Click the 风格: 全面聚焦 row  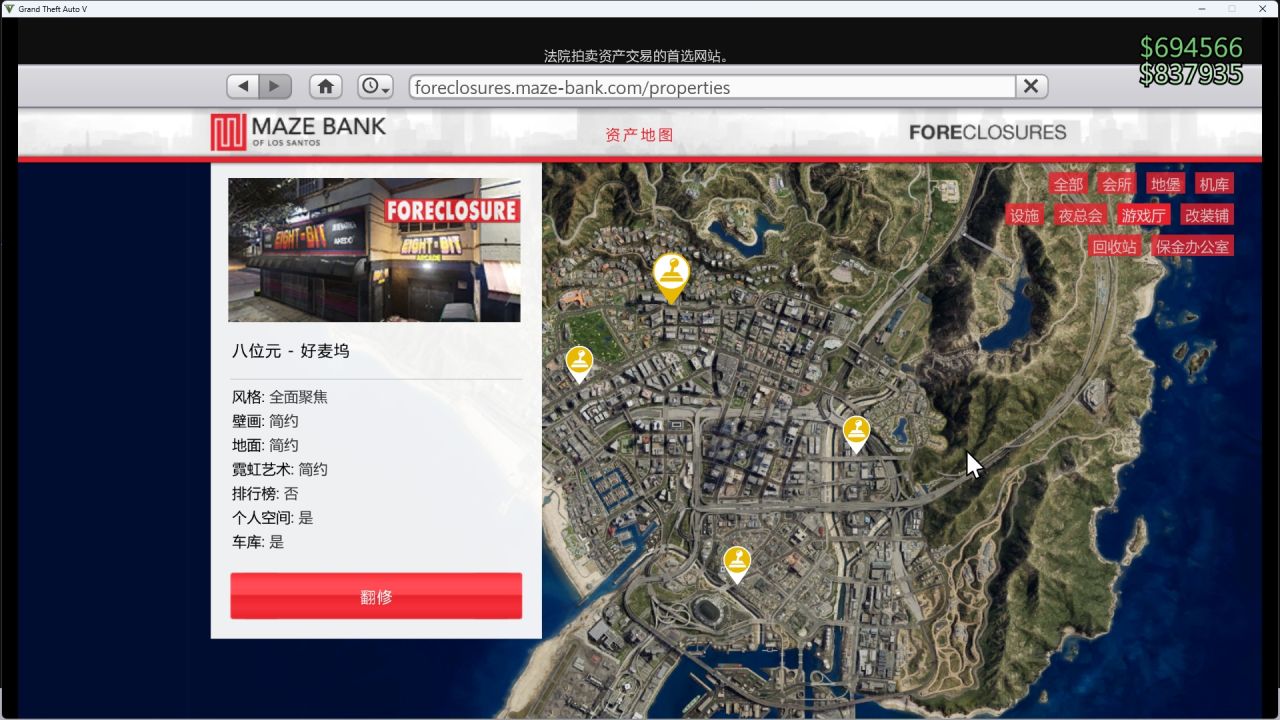click(x=280, y=397)
